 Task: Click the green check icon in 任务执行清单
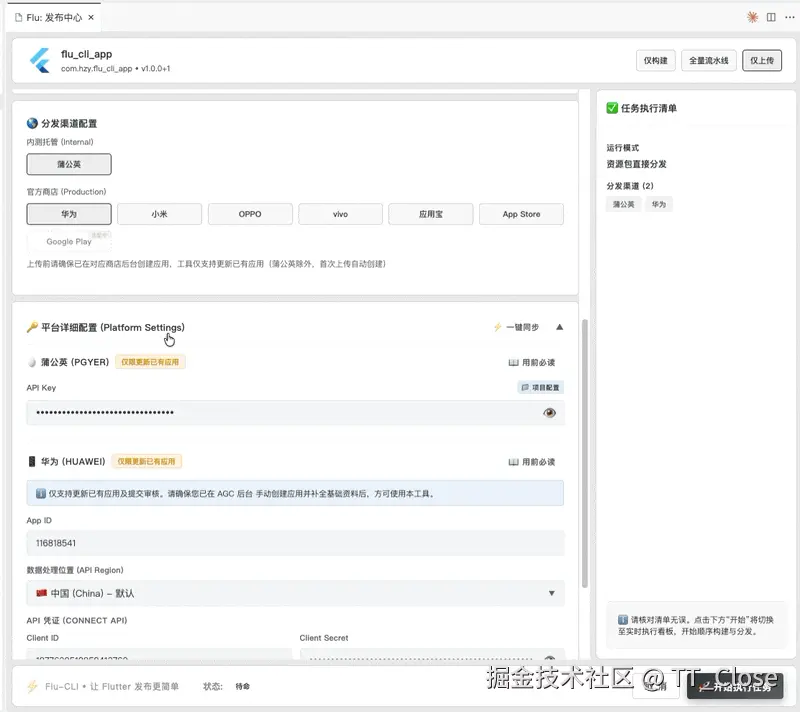click(x=612, y=108)
